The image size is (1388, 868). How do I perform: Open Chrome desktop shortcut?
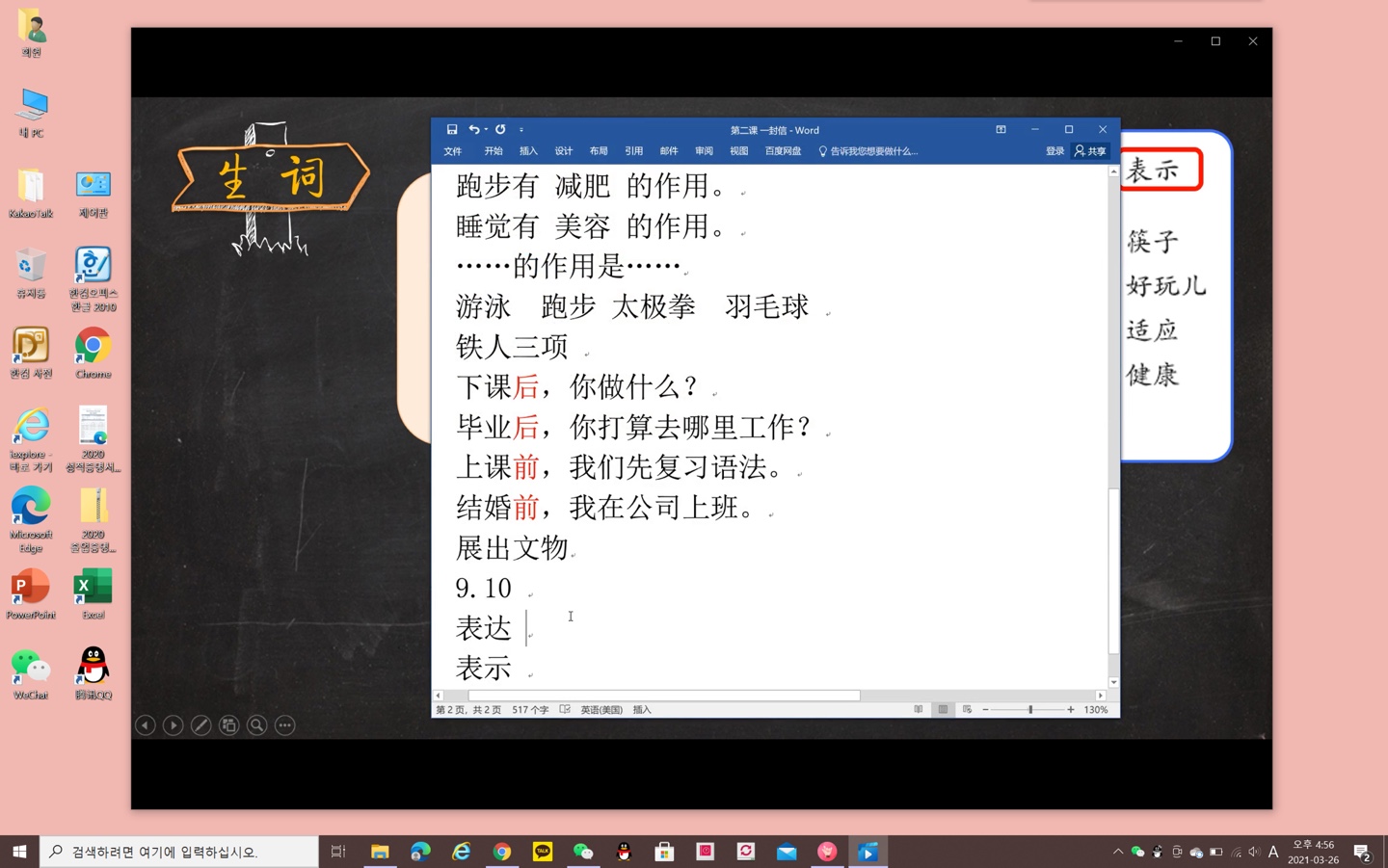(93, 354)
